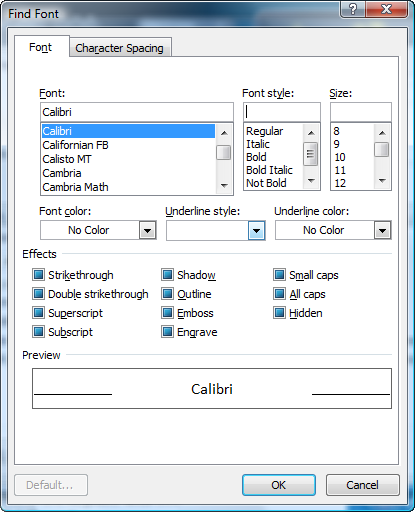Image resolution: width=415 pixels, height=512 pixels.
Task: Select Cambria Math font
Action: [128, 187]
